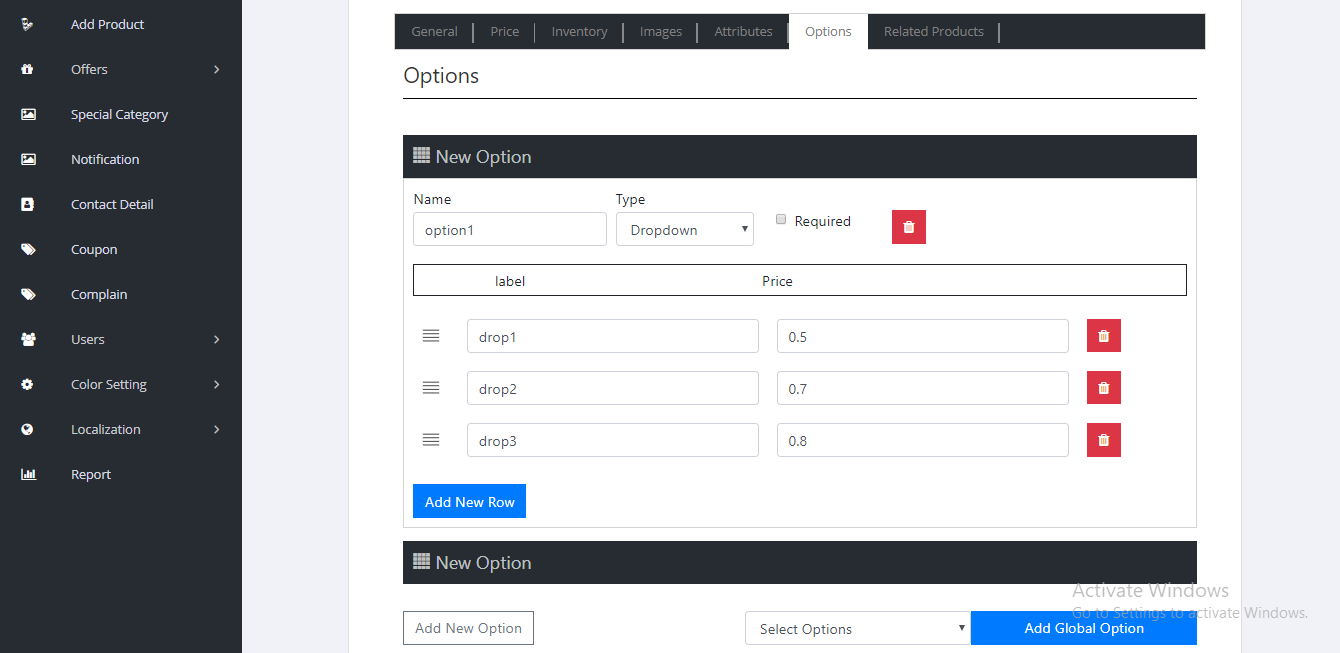
Task: Click the Add Global Option button
Action: tap(1083, 628)
